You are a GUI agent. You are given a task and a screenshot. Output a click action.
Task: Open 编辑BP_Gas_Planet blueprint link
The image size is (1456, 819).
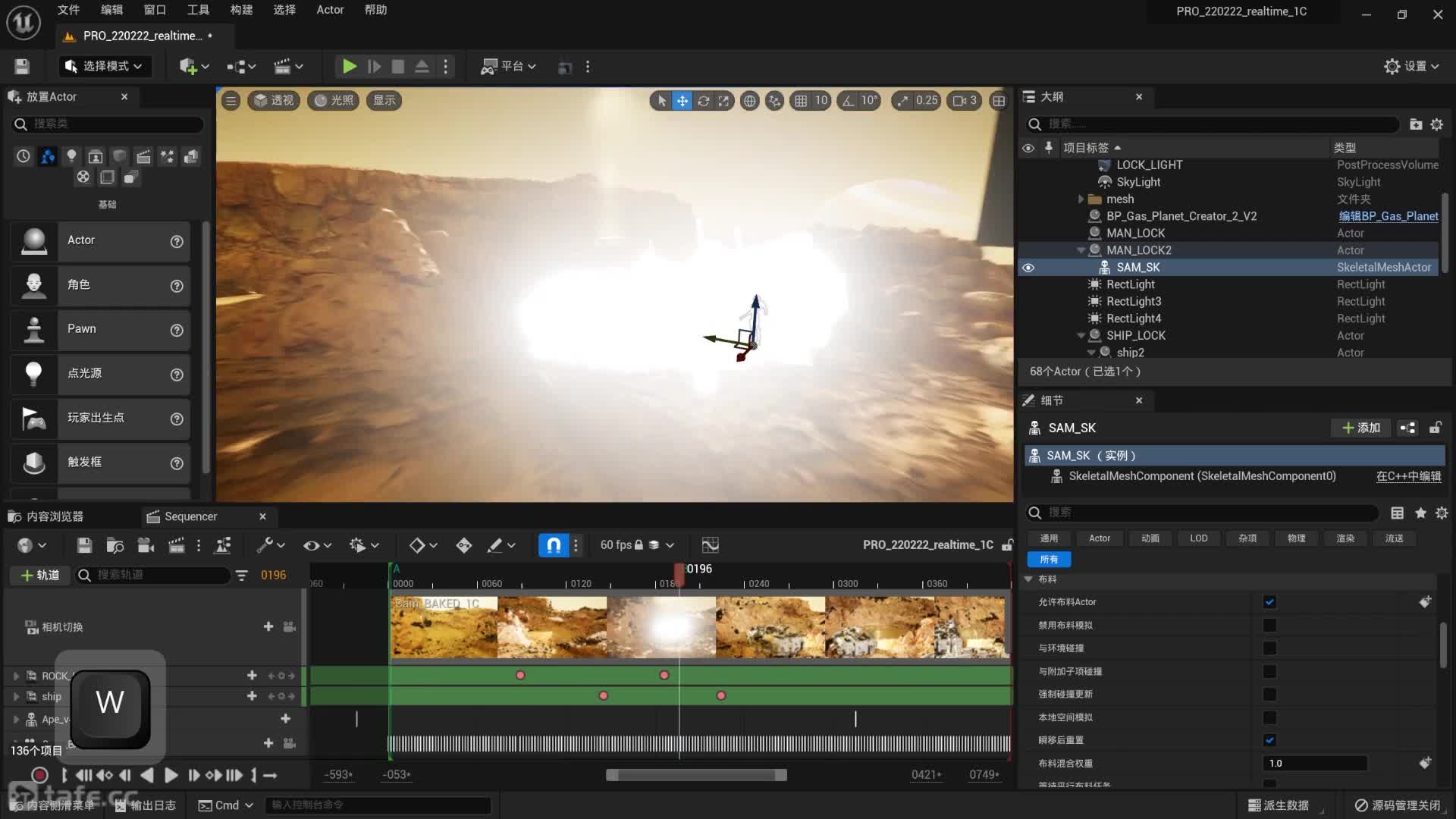coord(1388,217)
